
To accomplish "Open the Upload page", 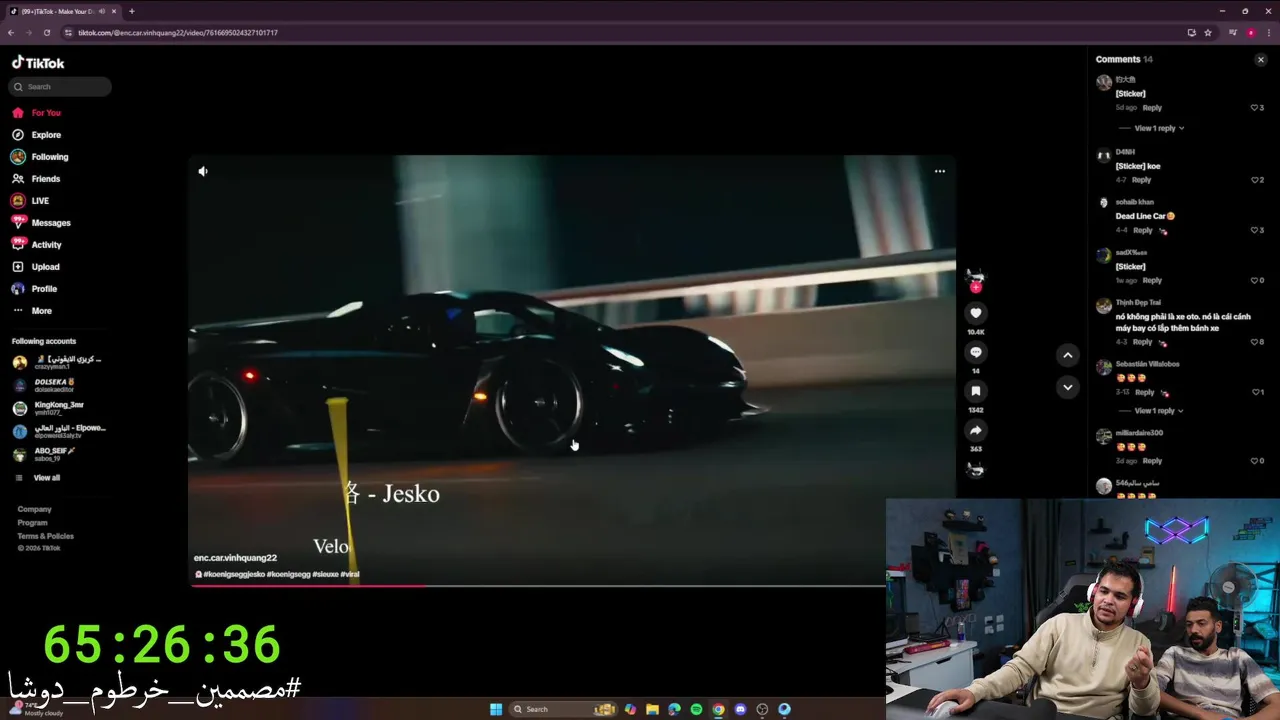I will point(36,267).
